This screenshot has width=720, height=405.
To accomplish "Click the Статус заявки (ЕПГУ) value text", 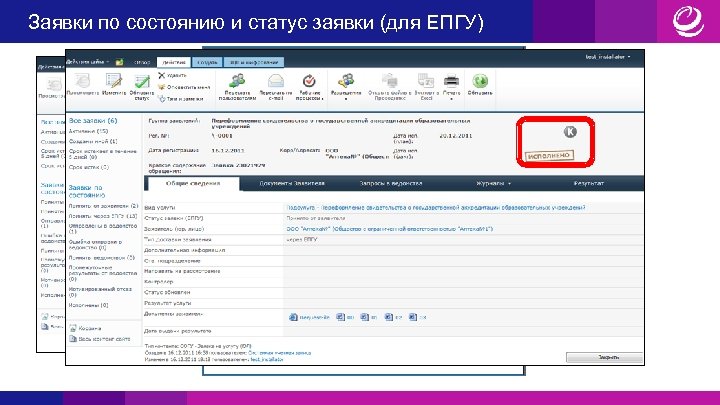I will point(315,218).
